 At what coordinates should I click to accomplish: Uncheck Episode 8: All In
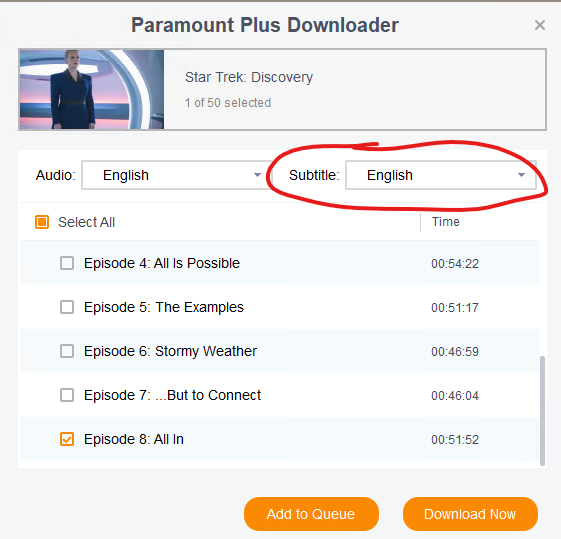pyautogui.click(x=67, y=439)
